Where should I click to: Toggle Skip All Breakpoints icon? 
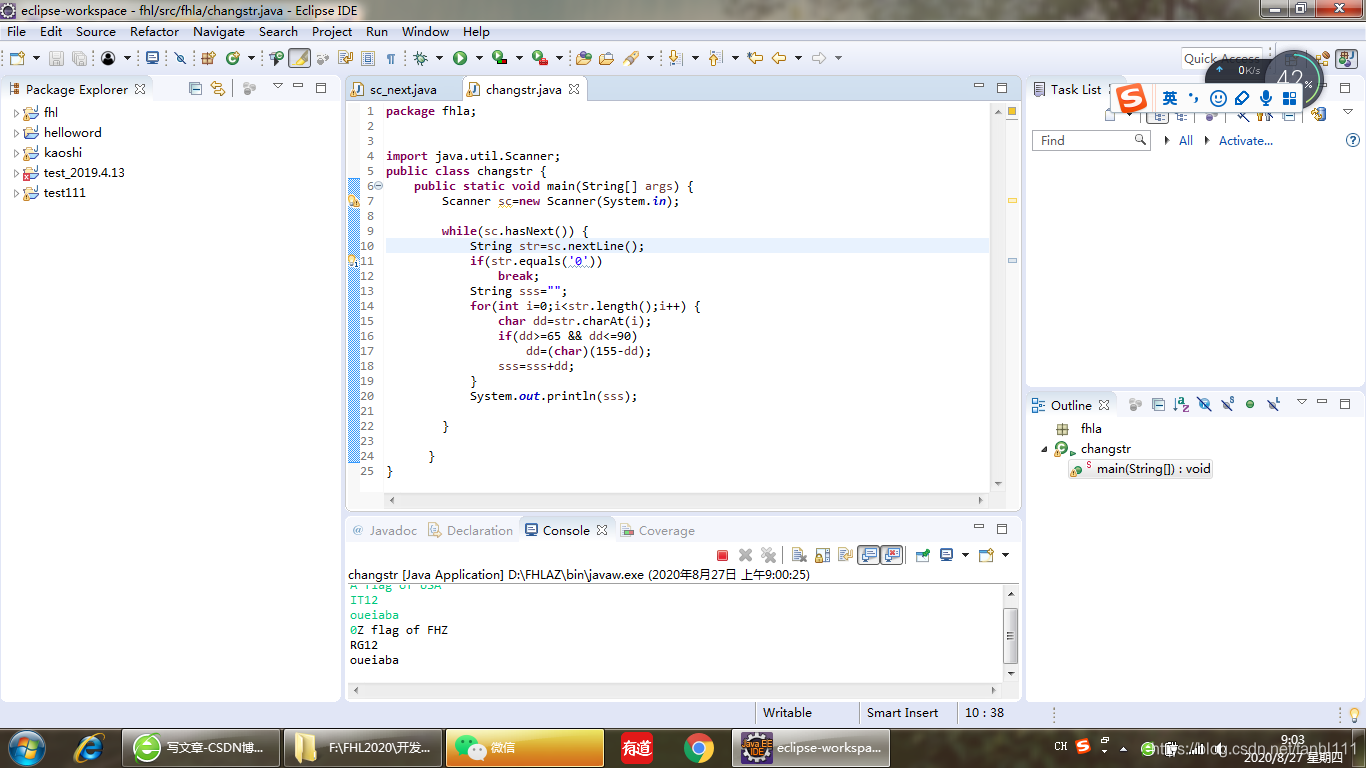coord(180,58)
